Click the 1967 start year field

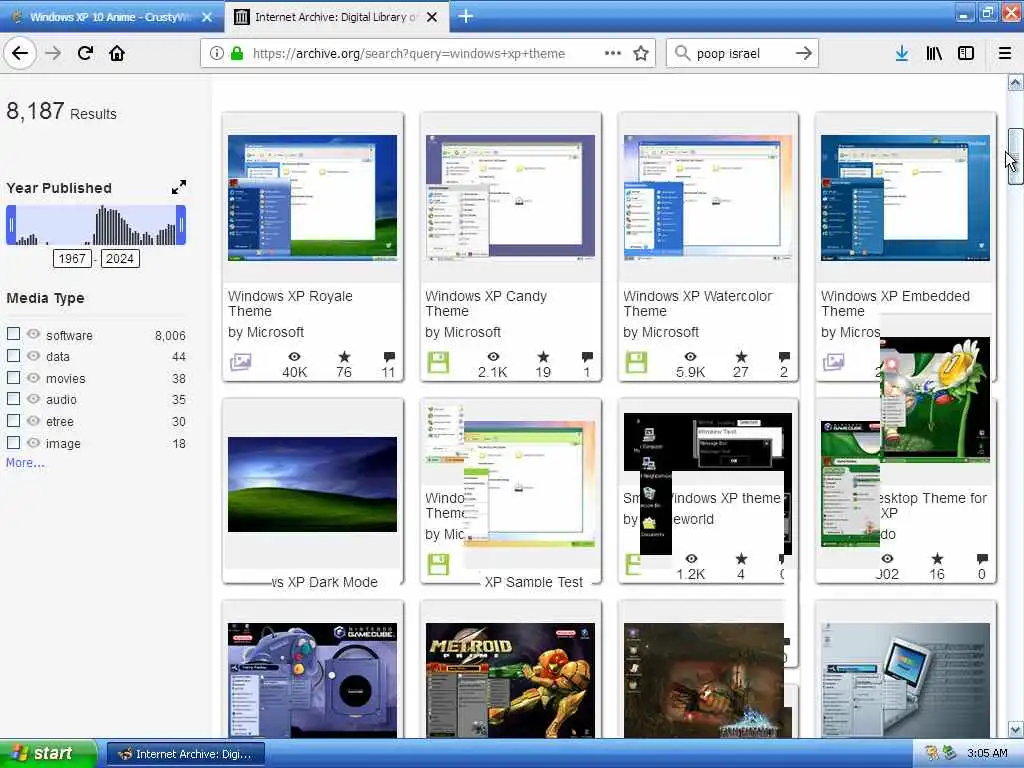point(72,259)
